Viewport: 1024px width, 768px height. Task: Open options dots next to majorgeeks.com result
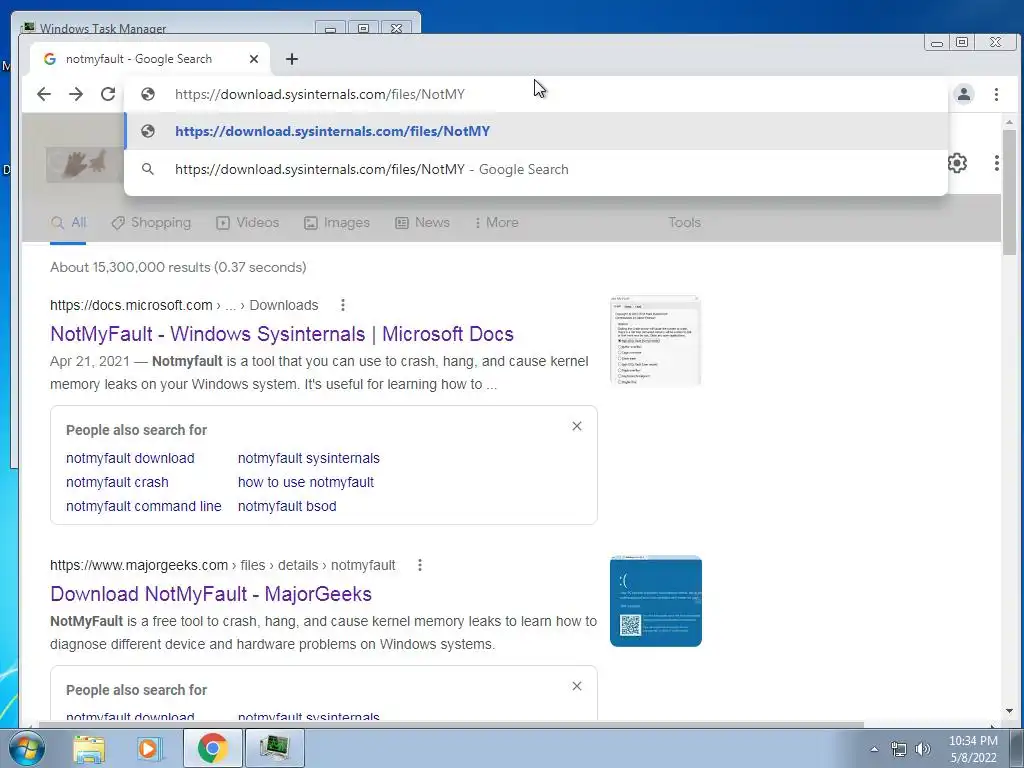420,565
